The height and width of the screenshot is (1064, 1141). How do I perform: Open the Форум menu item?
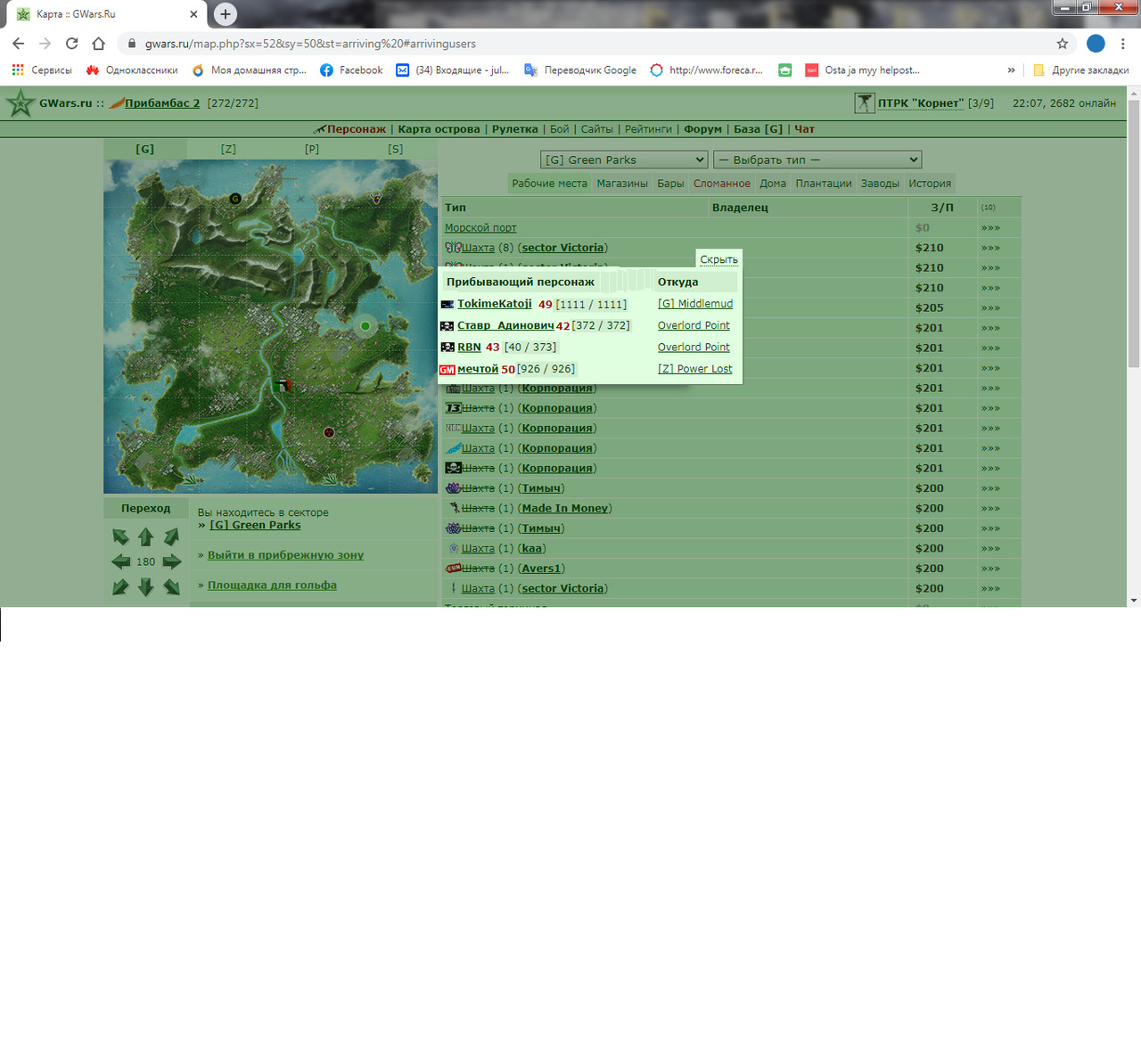(703, 129)
